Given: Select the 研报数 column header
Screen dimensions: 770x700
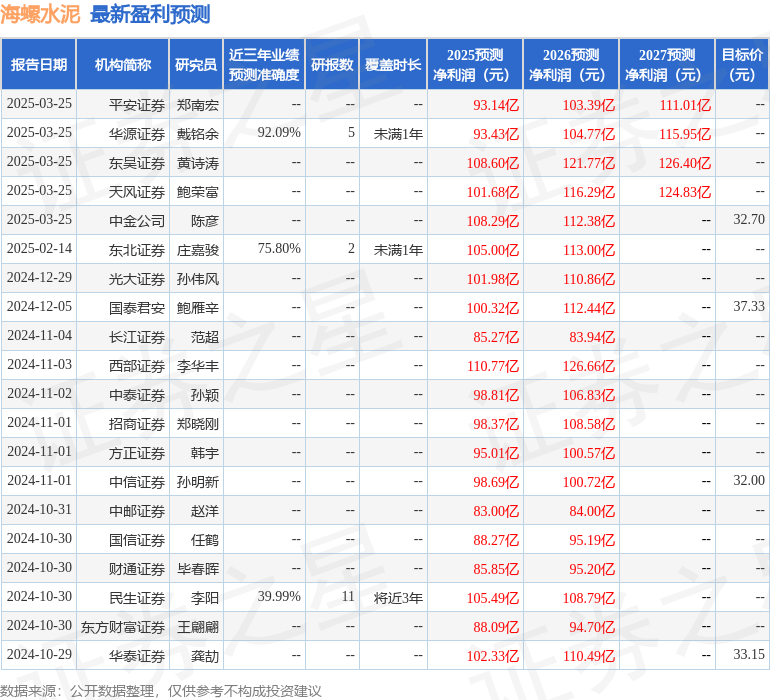Looking at the screenshot, I should coord(332,64).
